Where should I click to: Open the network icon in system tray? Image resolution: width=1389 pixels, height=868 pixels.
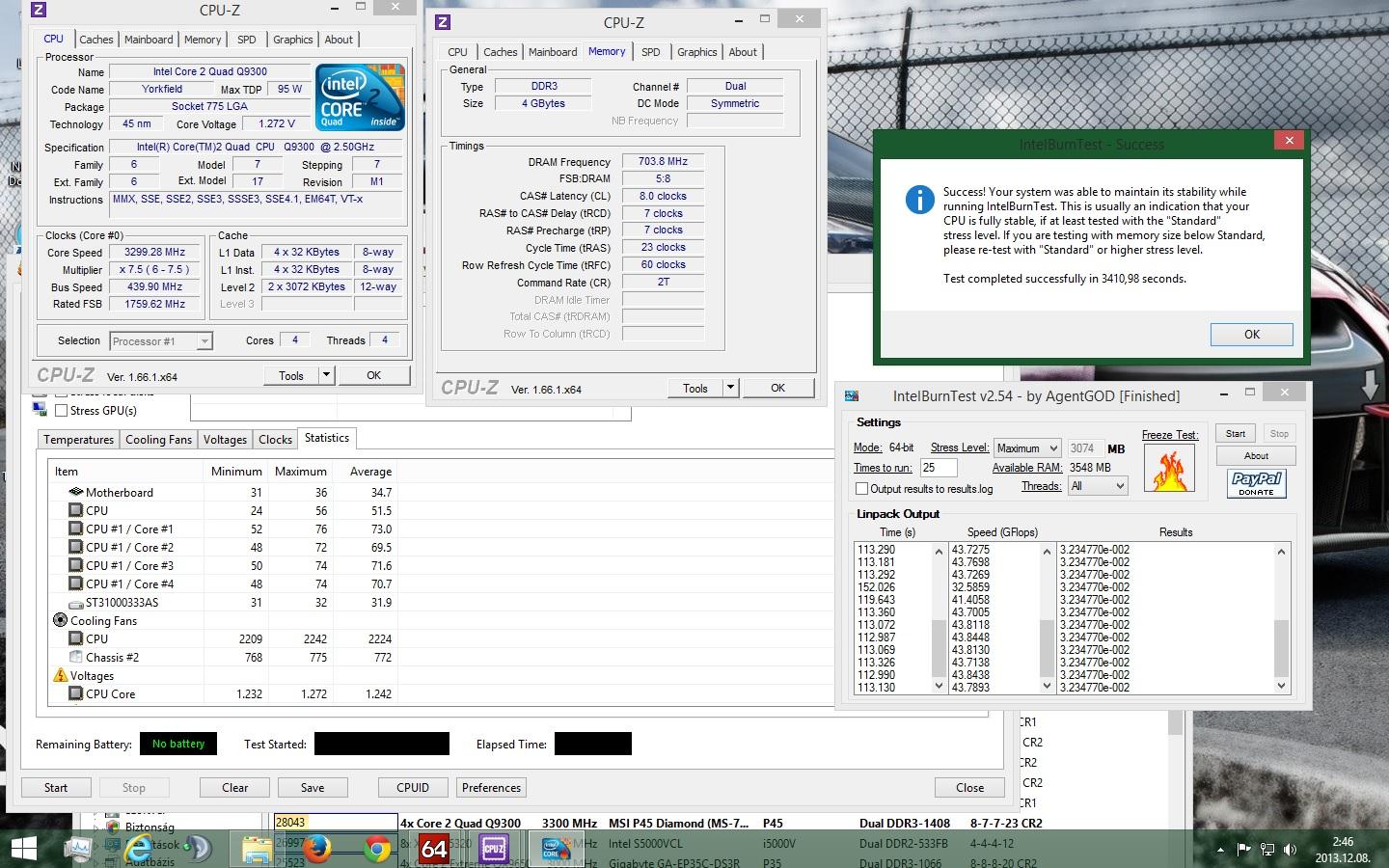(1266, 849)
